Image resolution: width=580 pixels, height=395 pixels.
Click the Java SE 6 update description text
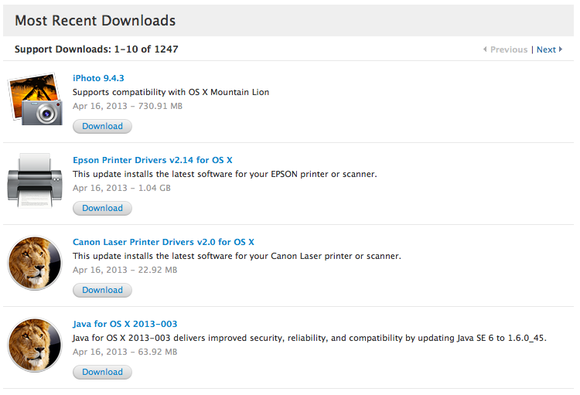click(x=309, y=338)
